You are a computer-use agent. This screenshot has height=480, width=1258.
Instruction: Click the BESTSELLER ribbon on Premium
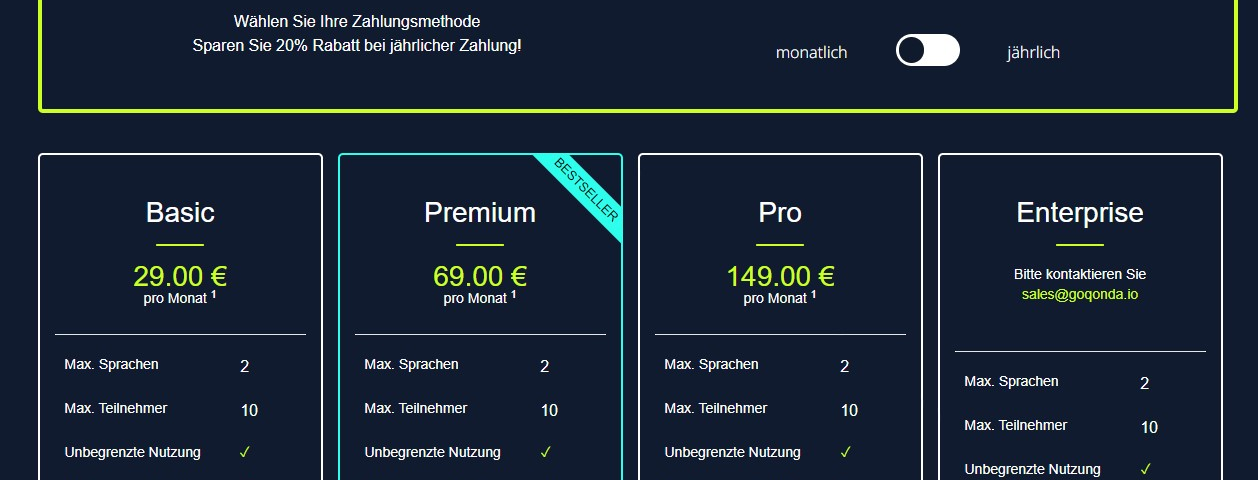586,190
